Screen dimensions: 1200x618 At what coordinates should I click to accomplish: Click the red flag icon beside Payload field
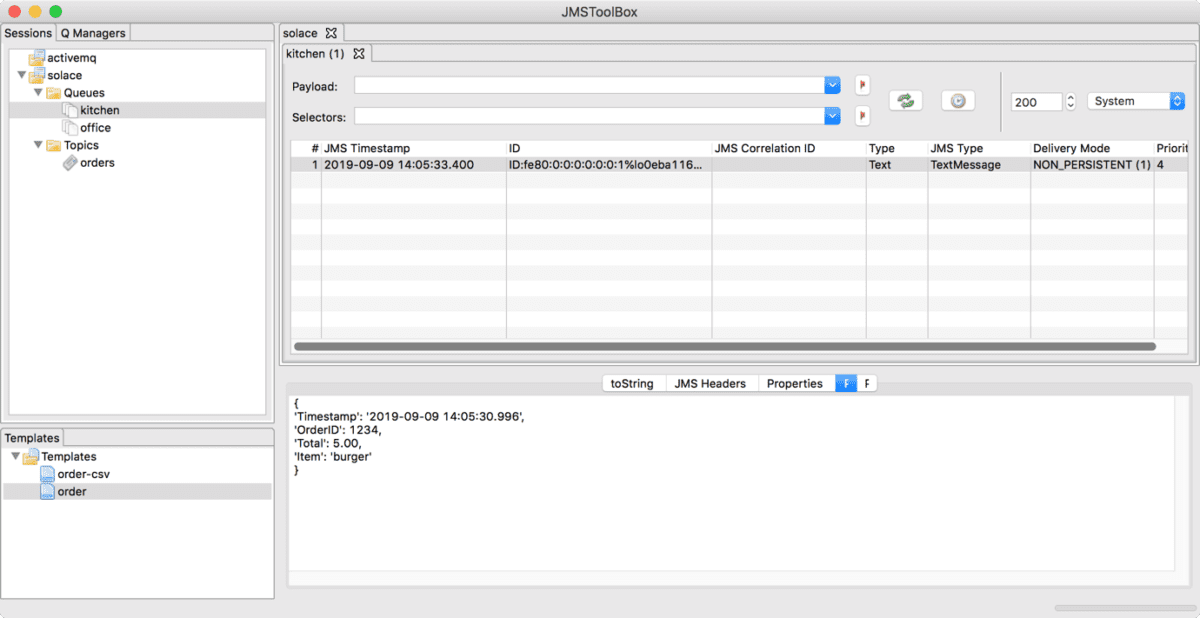click(x=862, y=85)
